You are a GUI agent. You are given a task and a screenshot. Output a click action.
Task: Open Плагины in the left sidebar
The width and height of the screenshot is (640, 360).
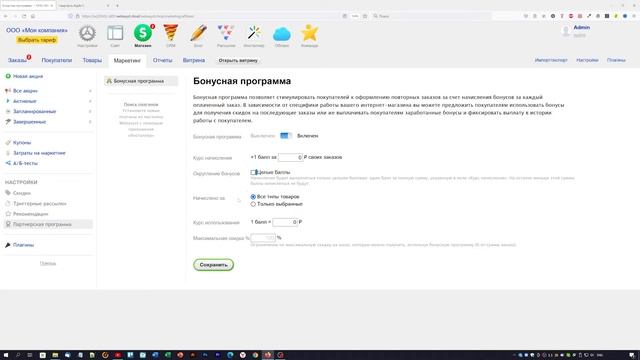pos(23,245)
